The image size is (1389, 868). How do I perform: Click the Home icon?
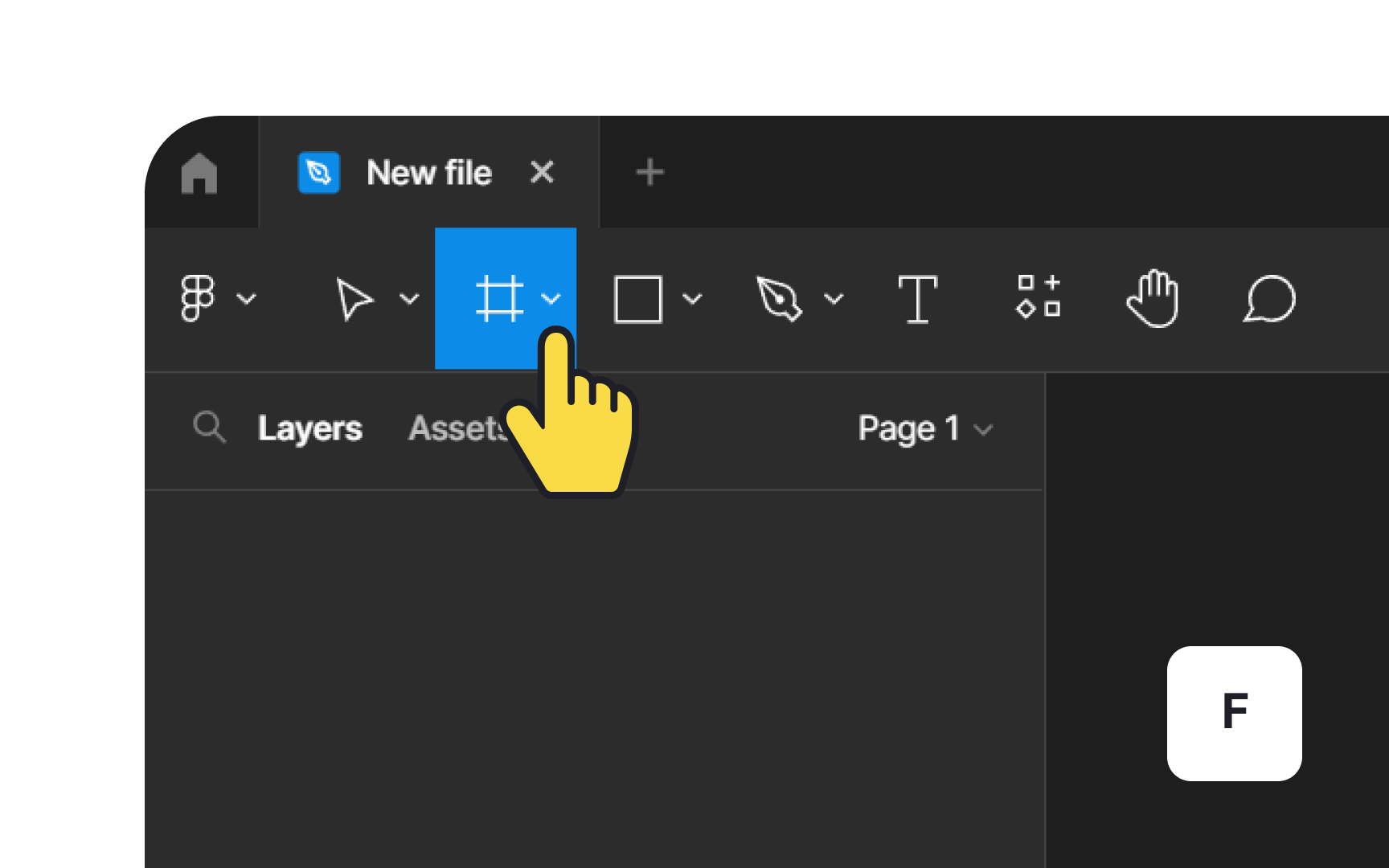tap(200, 172)
